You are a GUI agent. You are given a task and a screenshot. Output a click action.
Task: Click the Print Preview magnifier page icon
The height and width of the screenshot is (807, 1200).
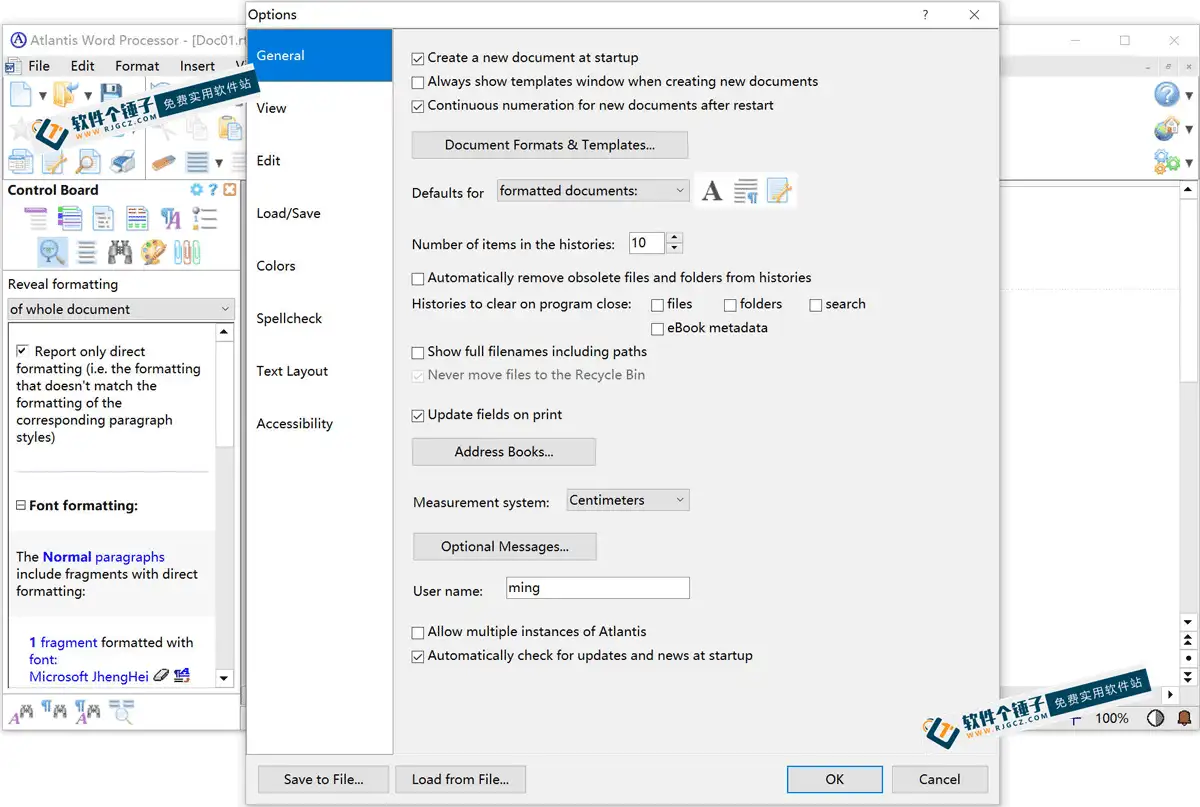(88, 161)
